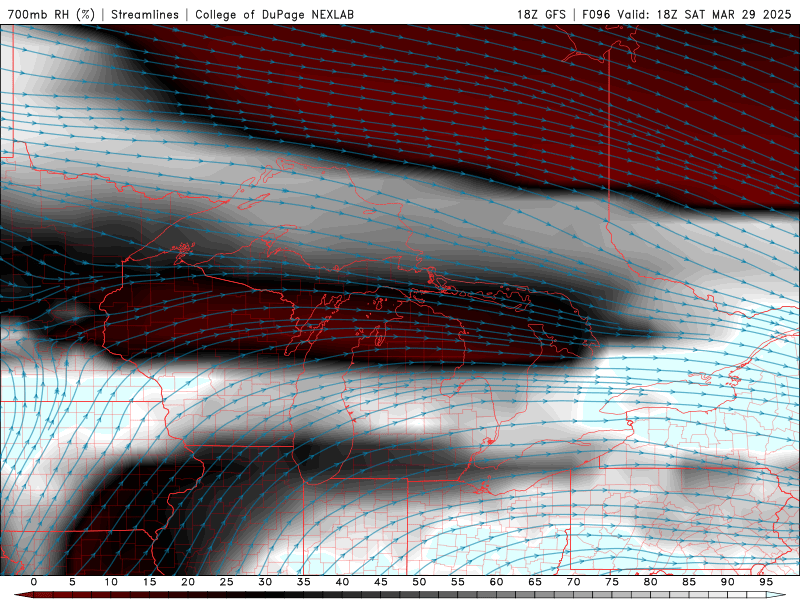This screenshot has width=800, height=600.
Task: Click the "20" humidity scale label
Action: click(x=188, y=582)
